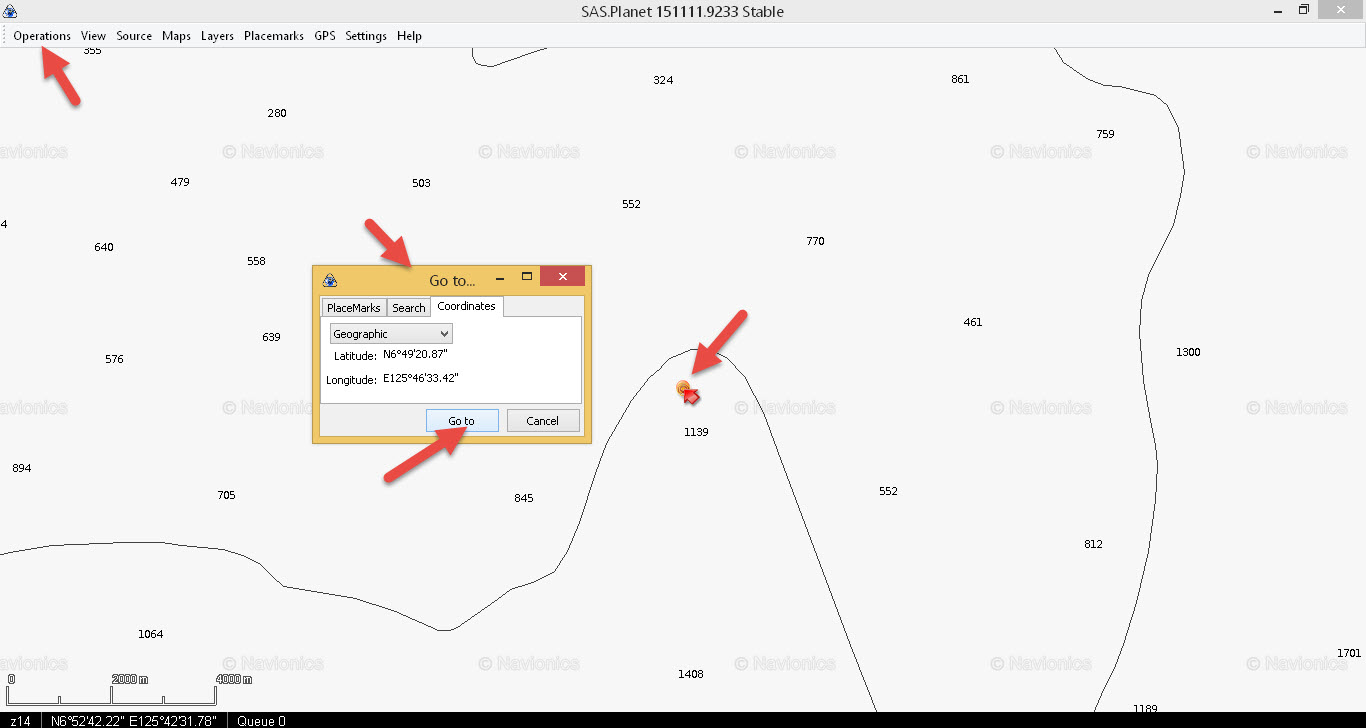This screenshot has height=728, width=1366.
Task: Open the Placemarks menu in the menu bar
Action: pos(274,36)
